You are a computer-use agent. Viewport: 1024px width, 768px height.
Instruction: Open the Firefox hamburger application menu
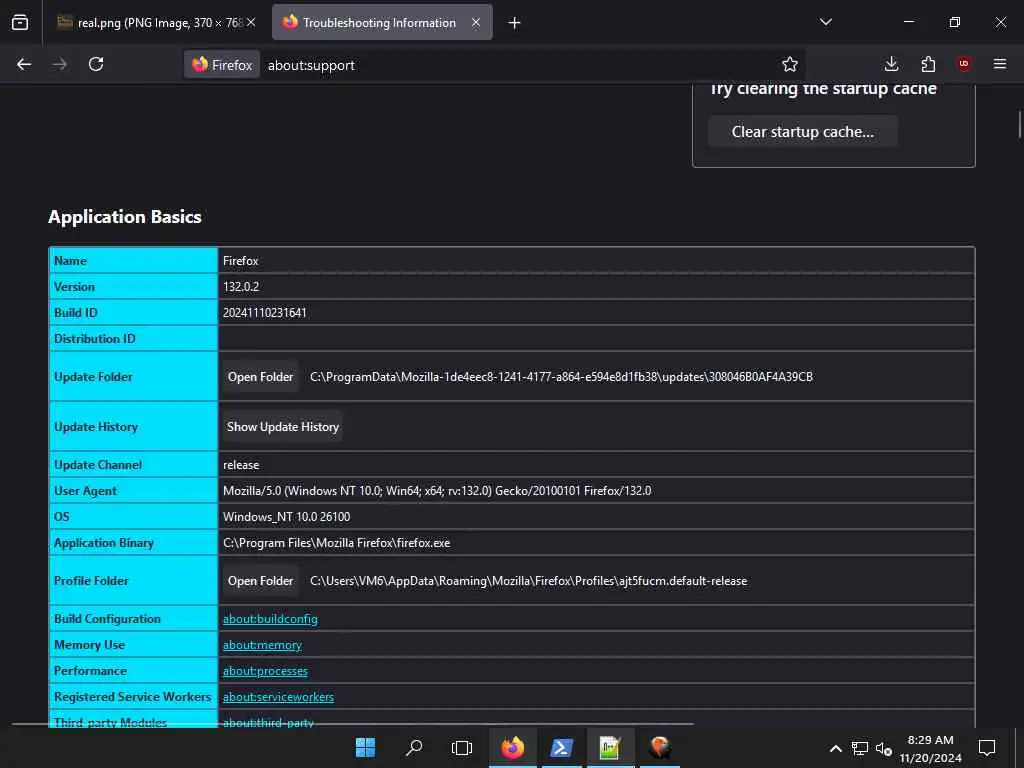click(x=999, y=64)
